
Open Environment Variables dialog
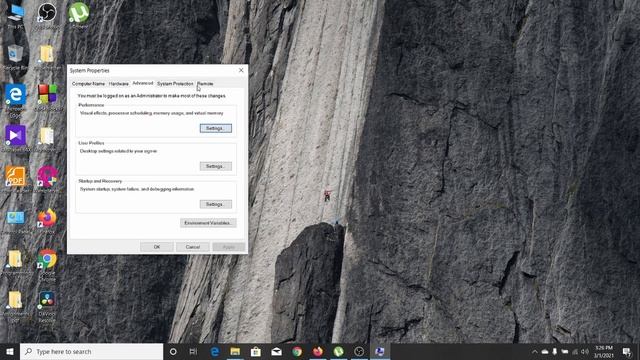pos(208,223)
